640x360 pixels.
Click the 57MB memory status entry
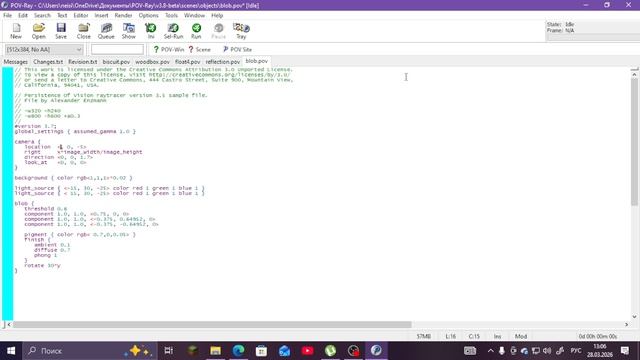(424, 336)
